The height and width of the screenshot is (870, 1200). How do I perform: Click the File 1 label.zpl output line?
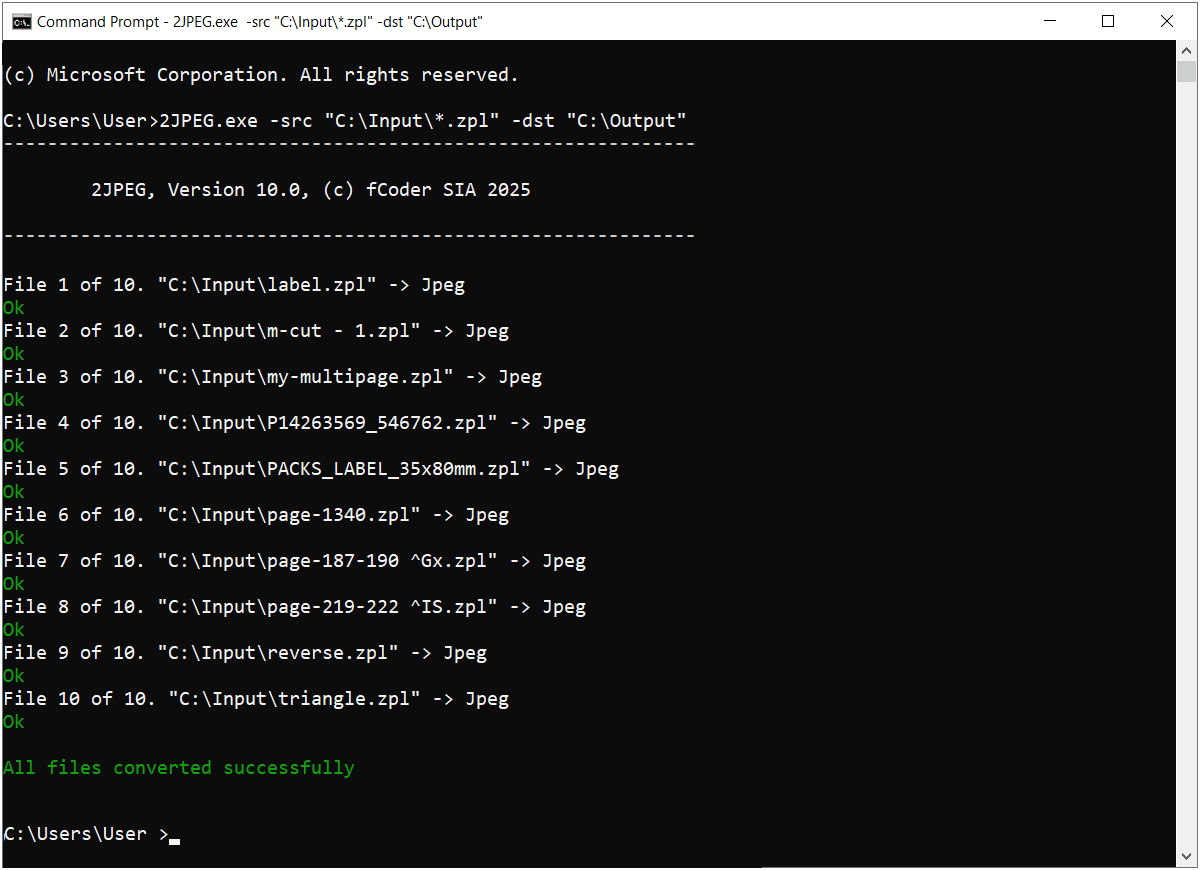click(234, 285)
